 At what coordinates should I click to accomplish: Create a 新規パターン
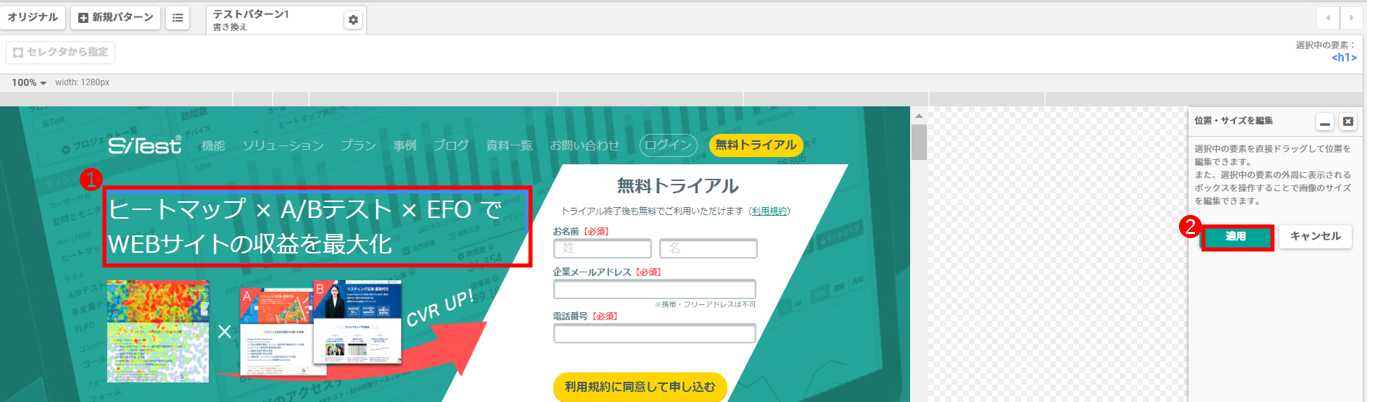[116, 18]
